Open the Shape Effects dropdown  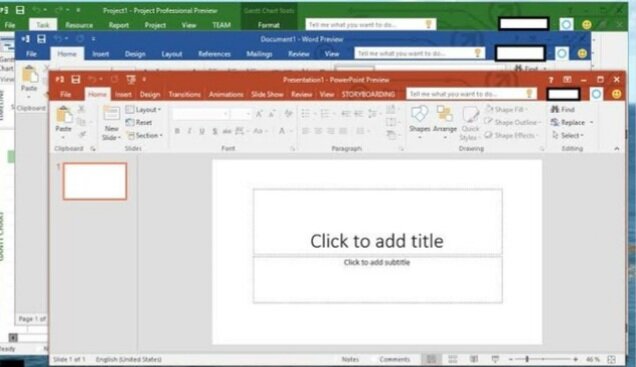click(x=511, y=135)
